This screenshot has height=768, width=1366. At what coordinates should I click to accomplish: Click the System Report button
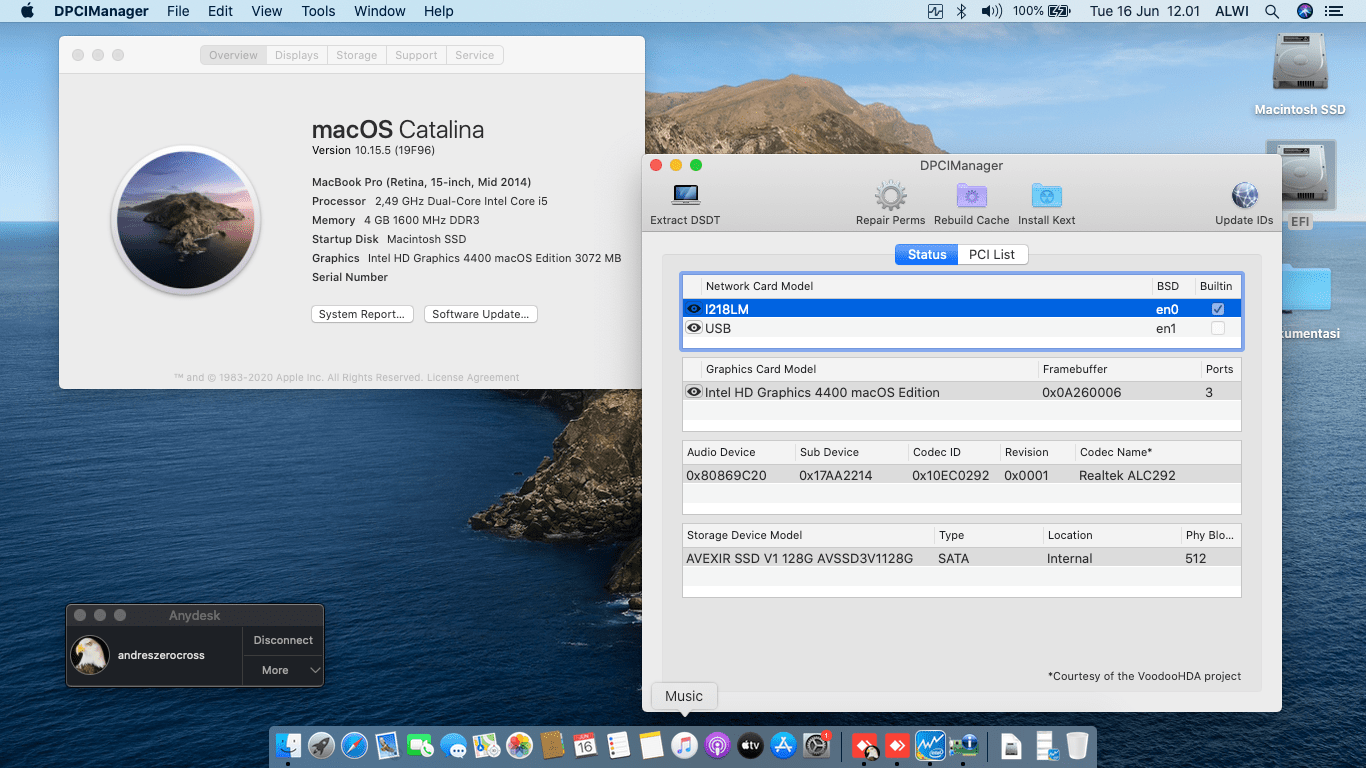point(362,314)
